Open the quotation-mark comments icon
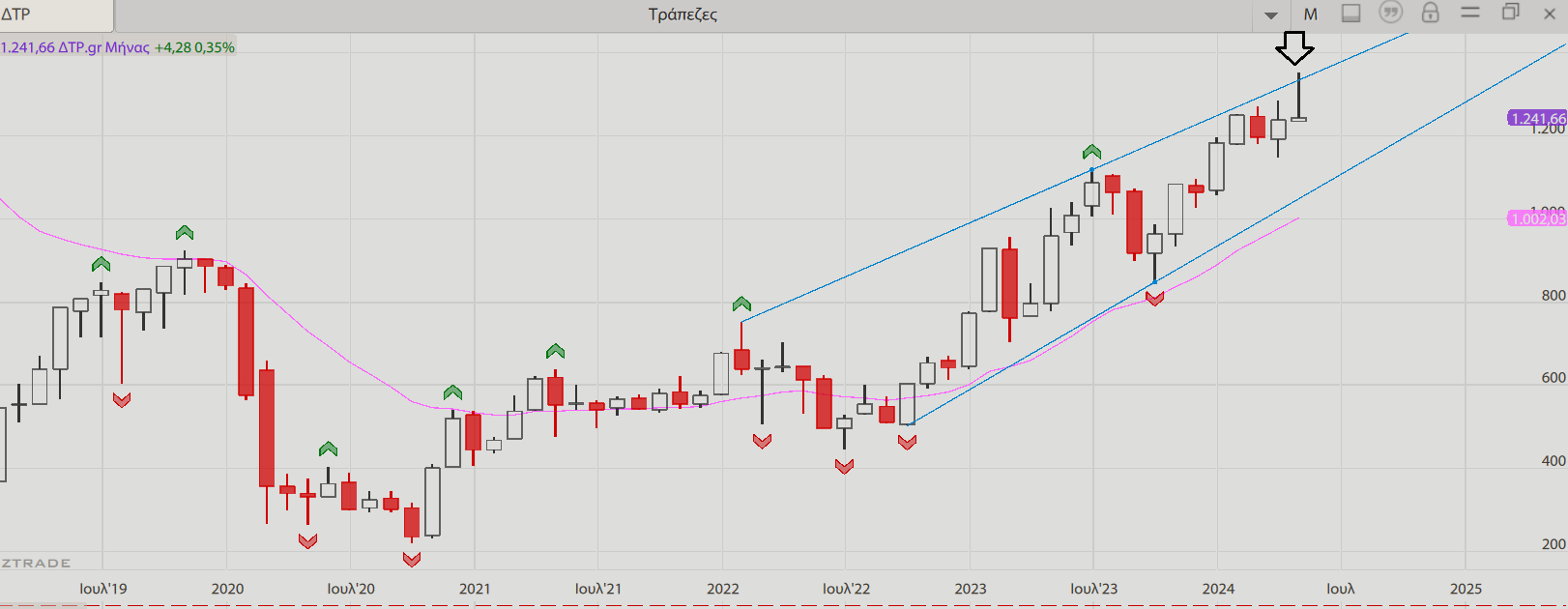The height and width of the screenshot is (609, 1568). click(x=1391, y=13)
